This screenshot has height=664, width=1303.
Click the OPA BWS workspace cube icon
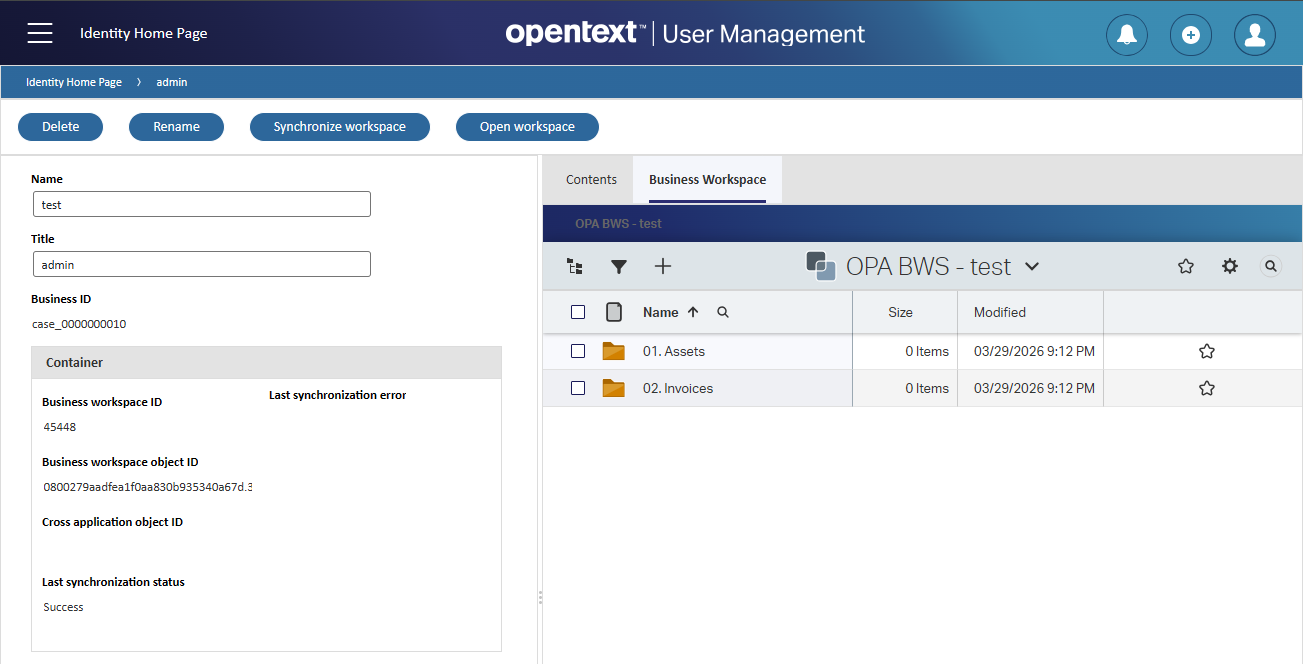coord(821,266)
